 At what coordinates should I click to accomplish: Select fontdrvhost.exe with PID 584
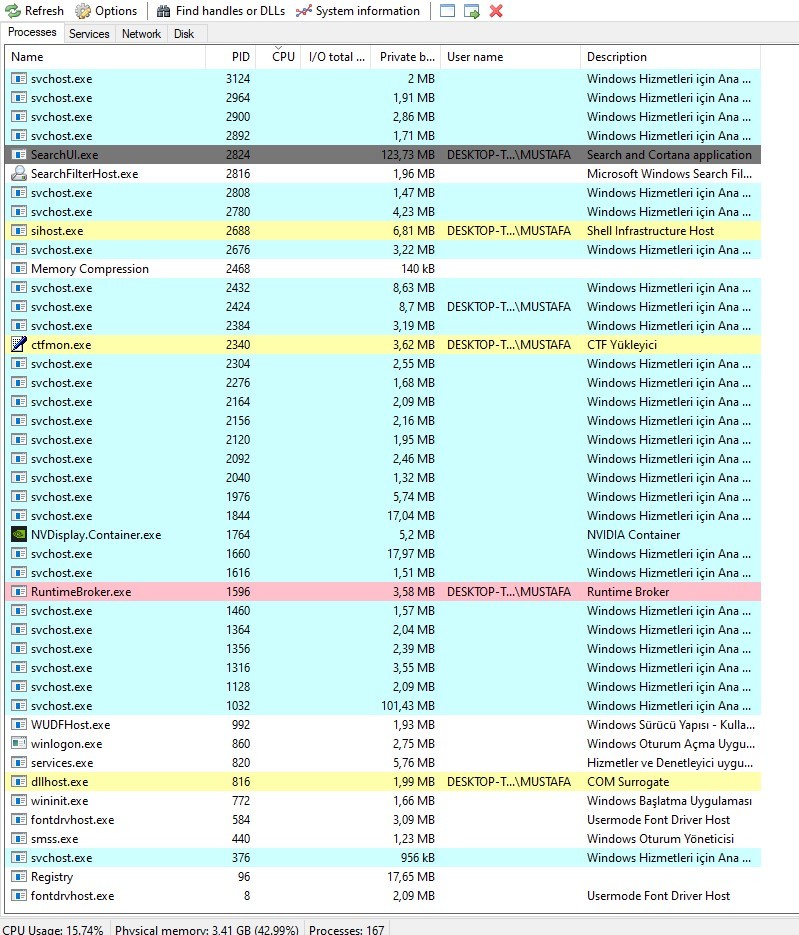73,820
